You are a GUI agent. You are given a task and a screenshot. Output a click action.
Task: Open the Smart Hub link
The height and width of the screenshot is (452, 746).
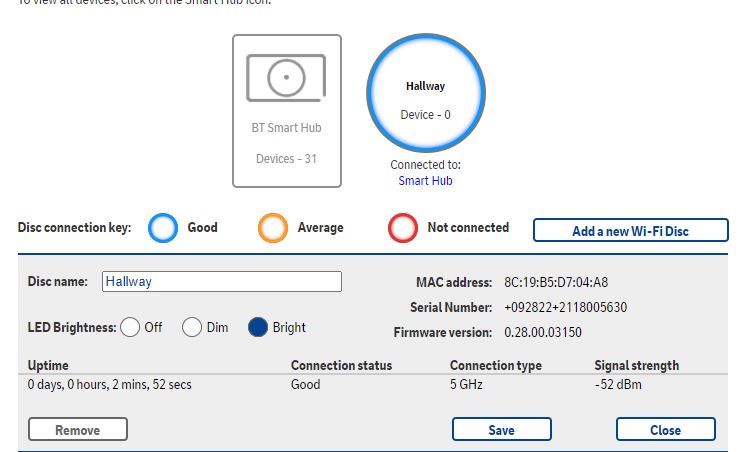pos(425,181)
